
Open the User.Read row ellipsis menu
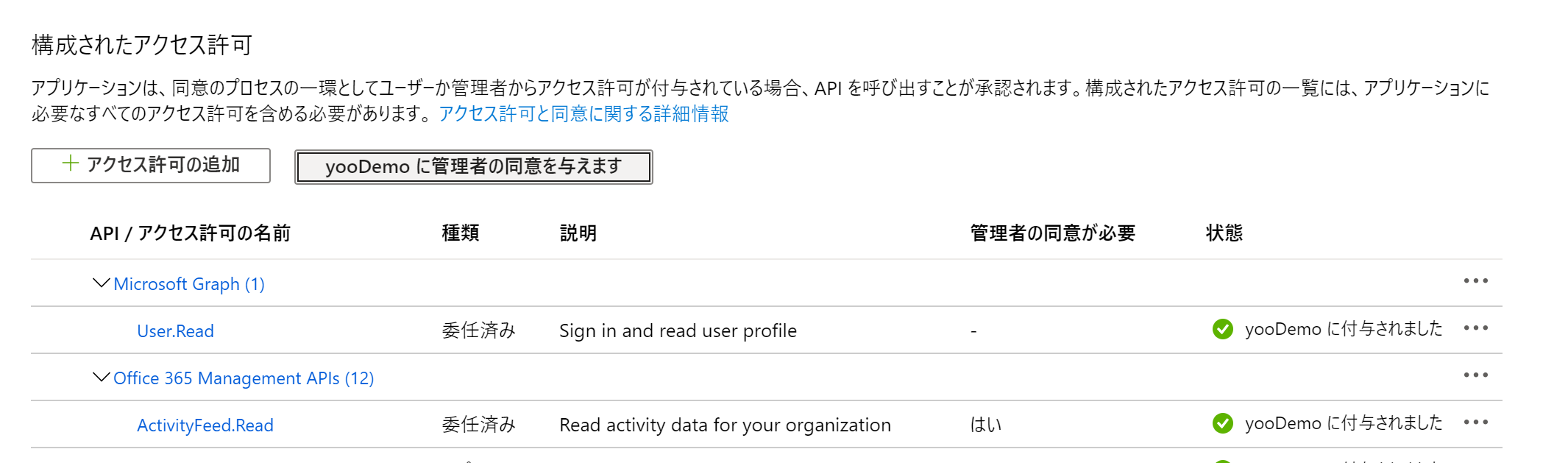pos(1477,328)
